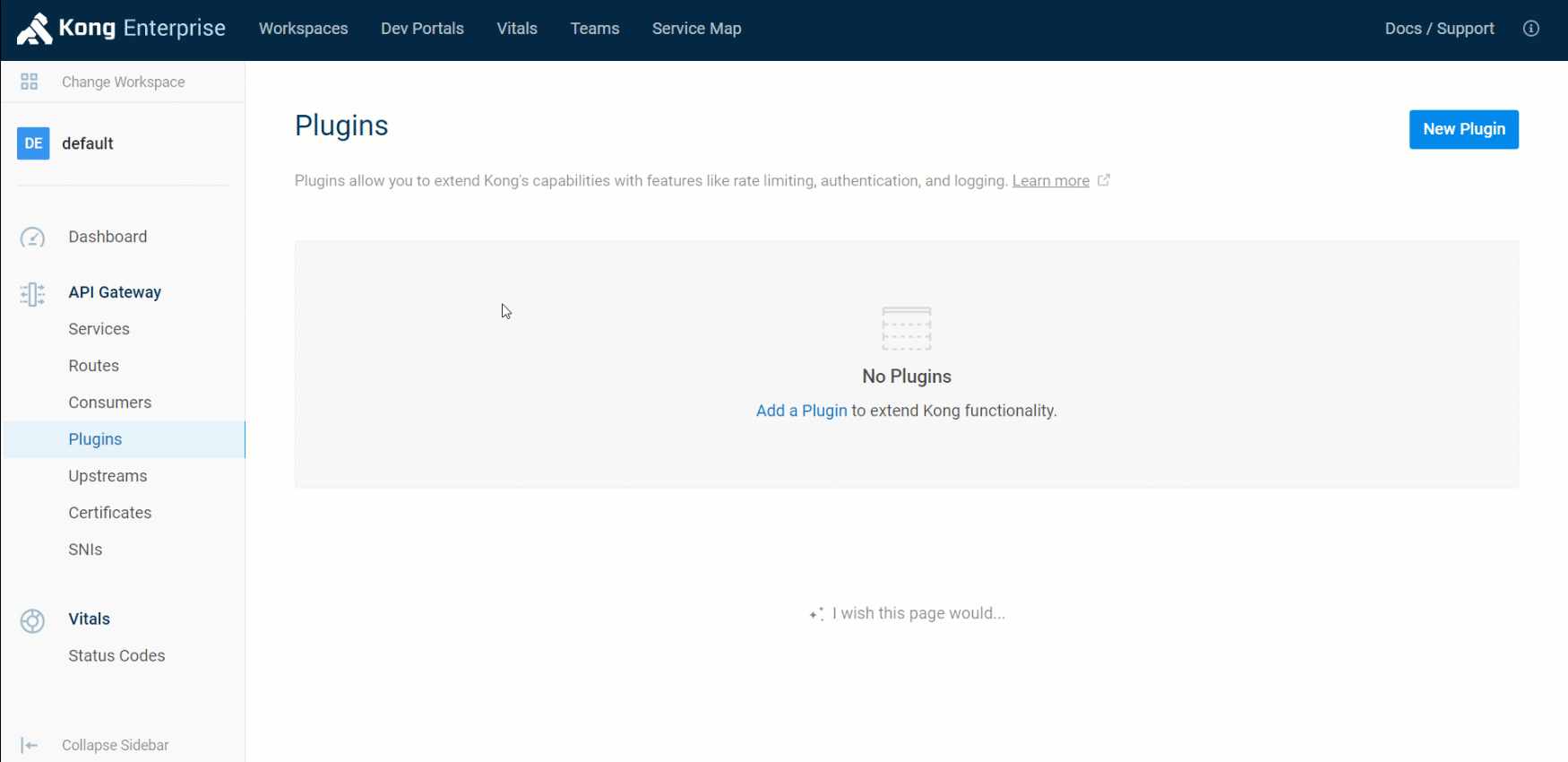Viewport: 1568px width, 762px height.
Task: Select API Gateway section heading
Action: pos(115,292)
